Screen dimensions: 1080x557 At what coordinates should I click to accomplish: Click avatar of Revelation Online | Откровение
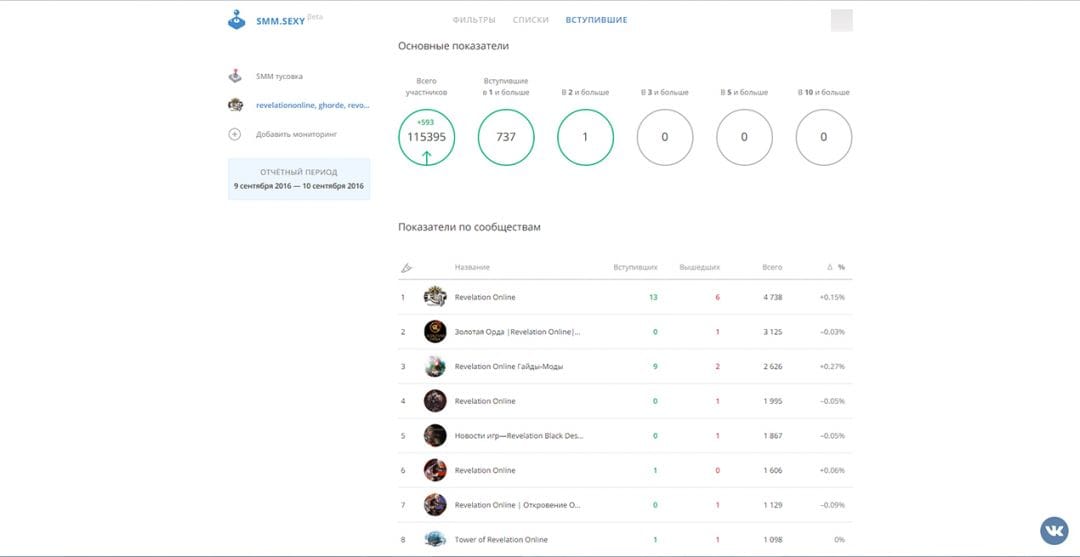[x=435, y=505]
